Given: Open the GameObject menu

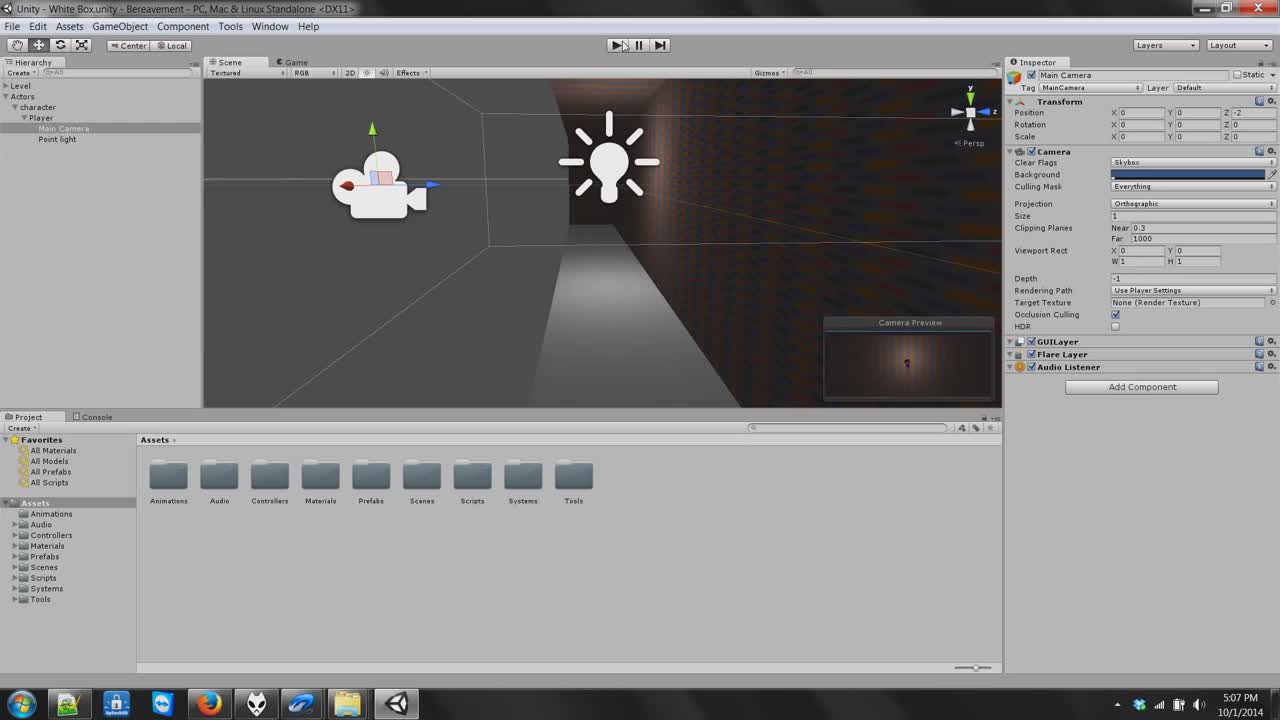Looking at the screenshot, I should 120,26.
